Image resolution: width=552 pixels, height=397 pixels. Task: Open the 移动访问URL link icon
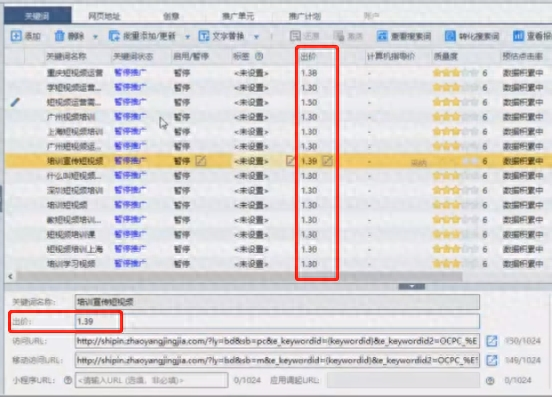(492, 360)
